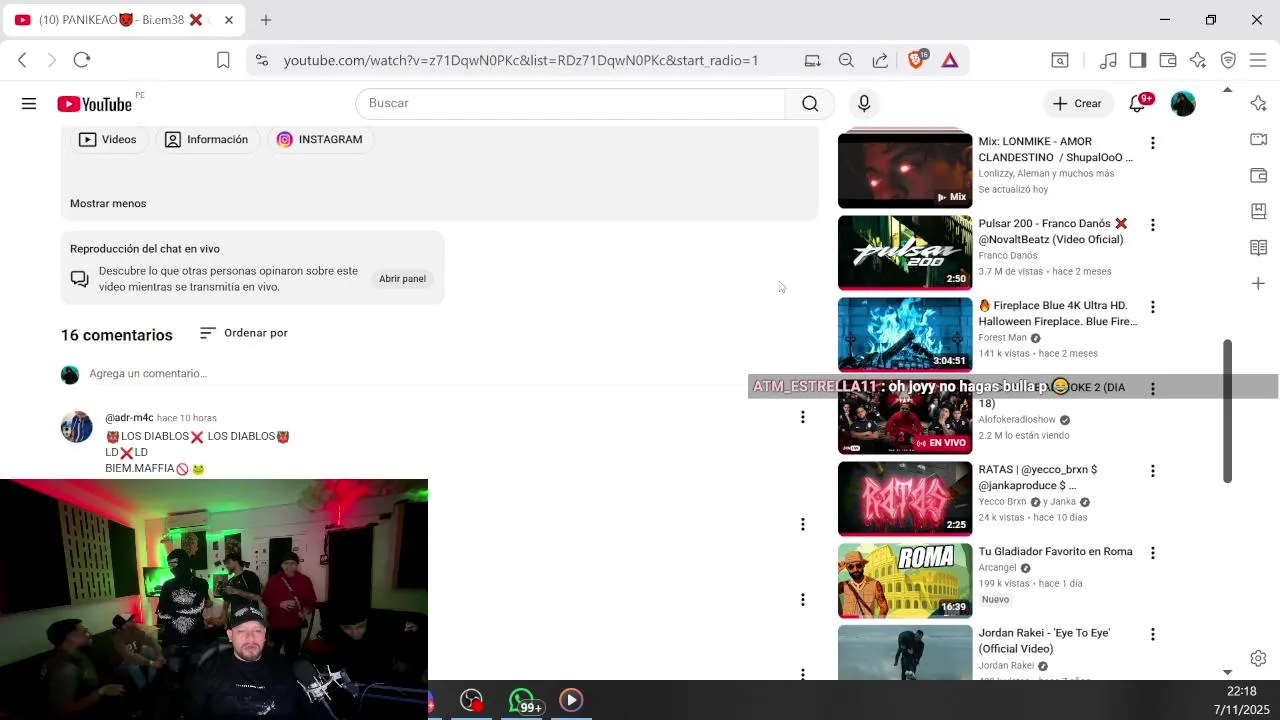This screenshot has height=720, width=1280.
Task: Go to the YouTube home logo
Action: pyautogui.click(x=94, y=104)
